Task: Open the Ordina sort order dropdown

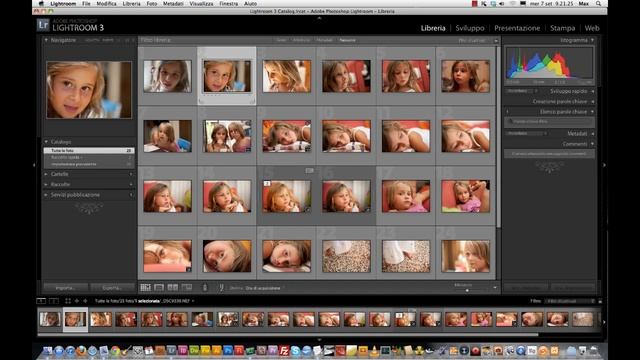Action: point(263,288)
